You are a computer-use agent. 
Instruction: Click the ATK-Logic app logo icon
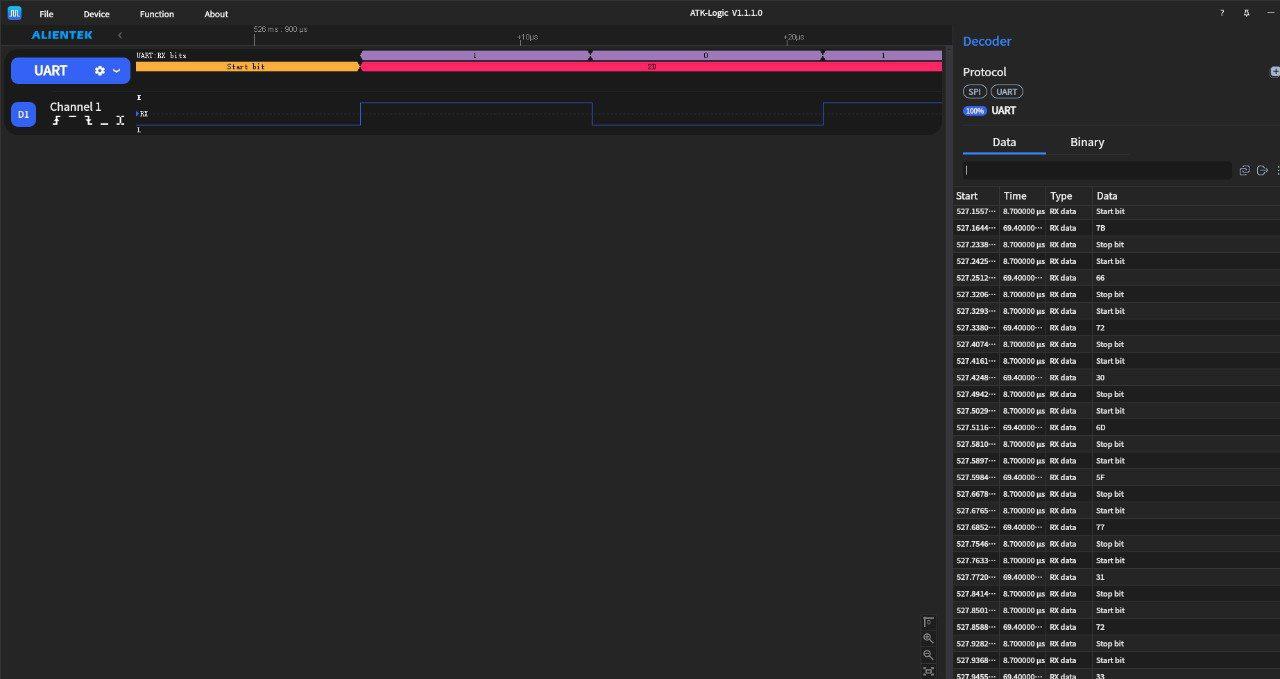[x=14, y=13]
